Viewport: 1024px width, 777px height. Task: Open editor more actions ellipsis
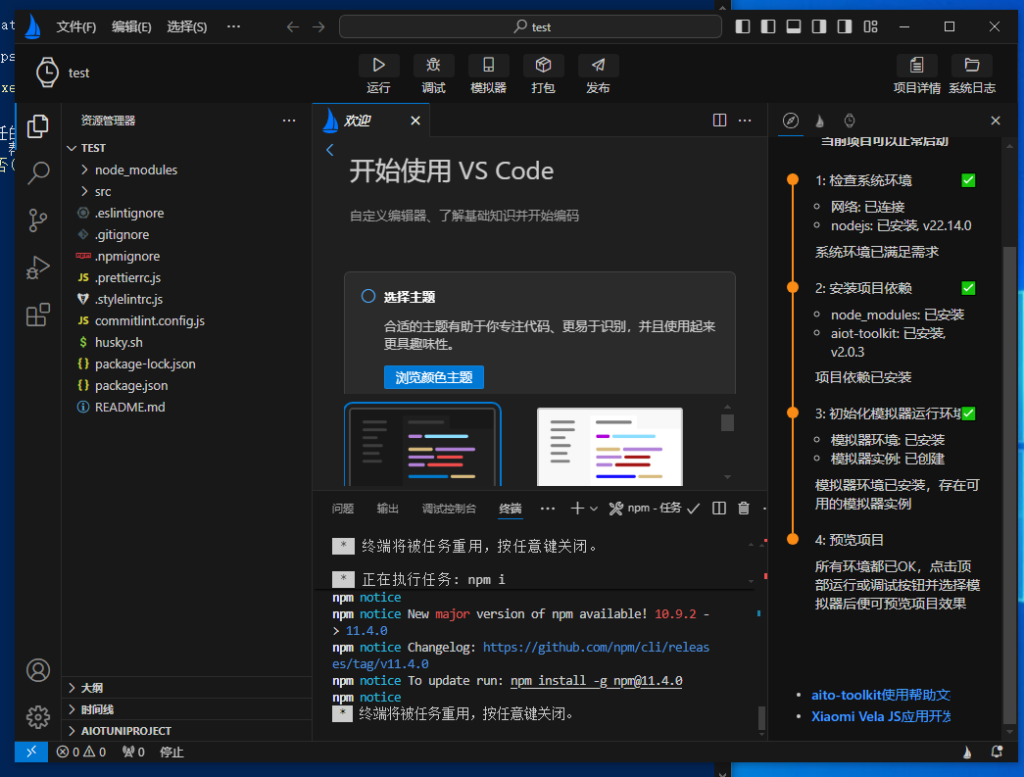click(x=744, y=120)
